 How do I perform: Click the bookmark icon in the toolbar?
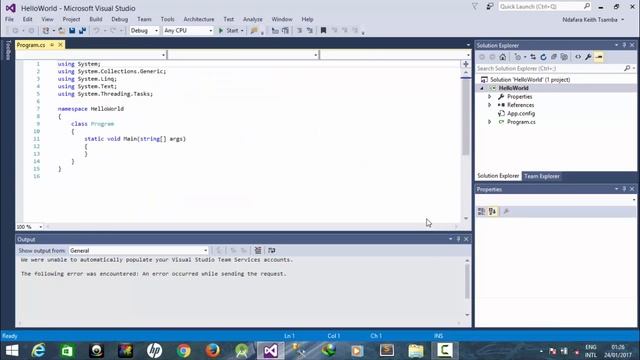pos(323,31)
